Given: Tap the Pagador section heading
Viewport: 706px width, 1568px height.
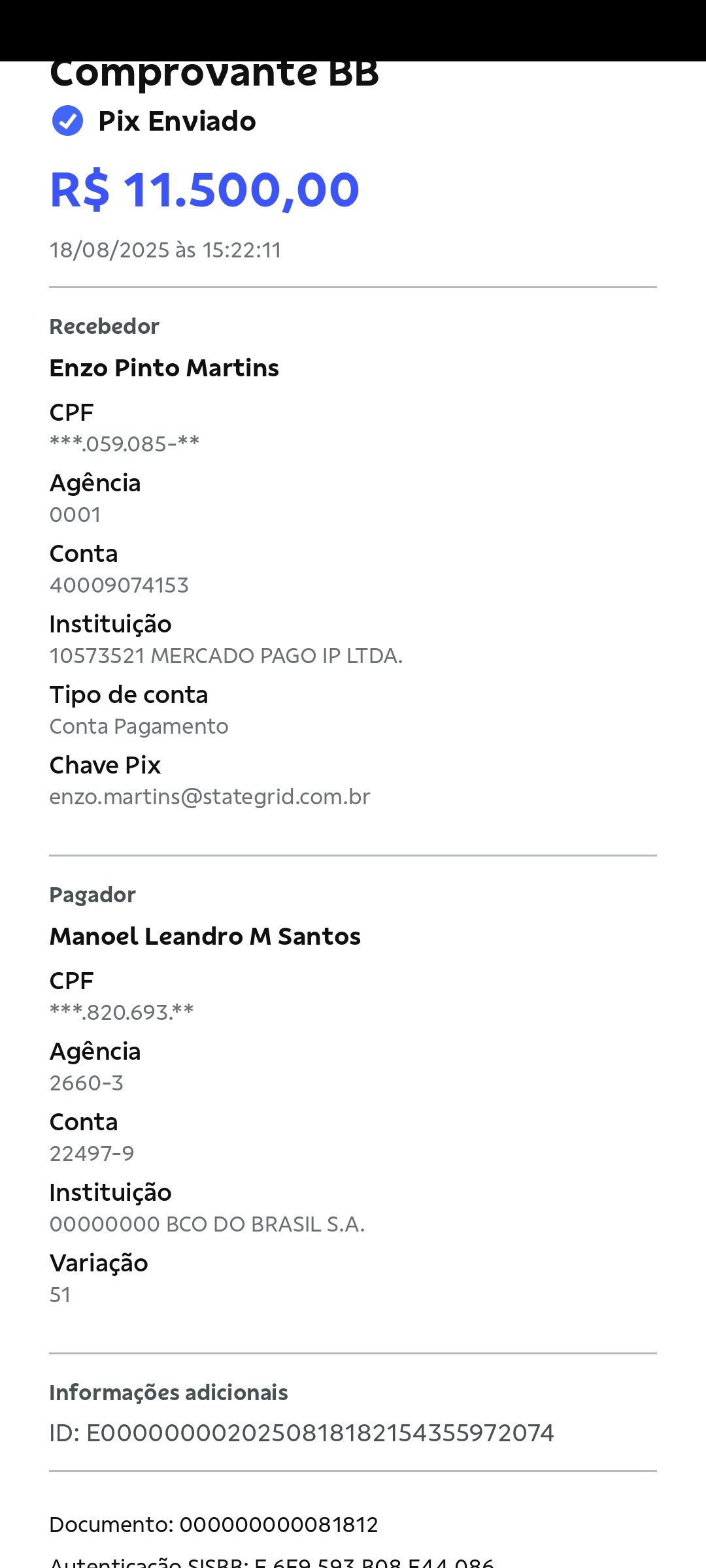Looking at the screenshot, I should click(93, 895).
